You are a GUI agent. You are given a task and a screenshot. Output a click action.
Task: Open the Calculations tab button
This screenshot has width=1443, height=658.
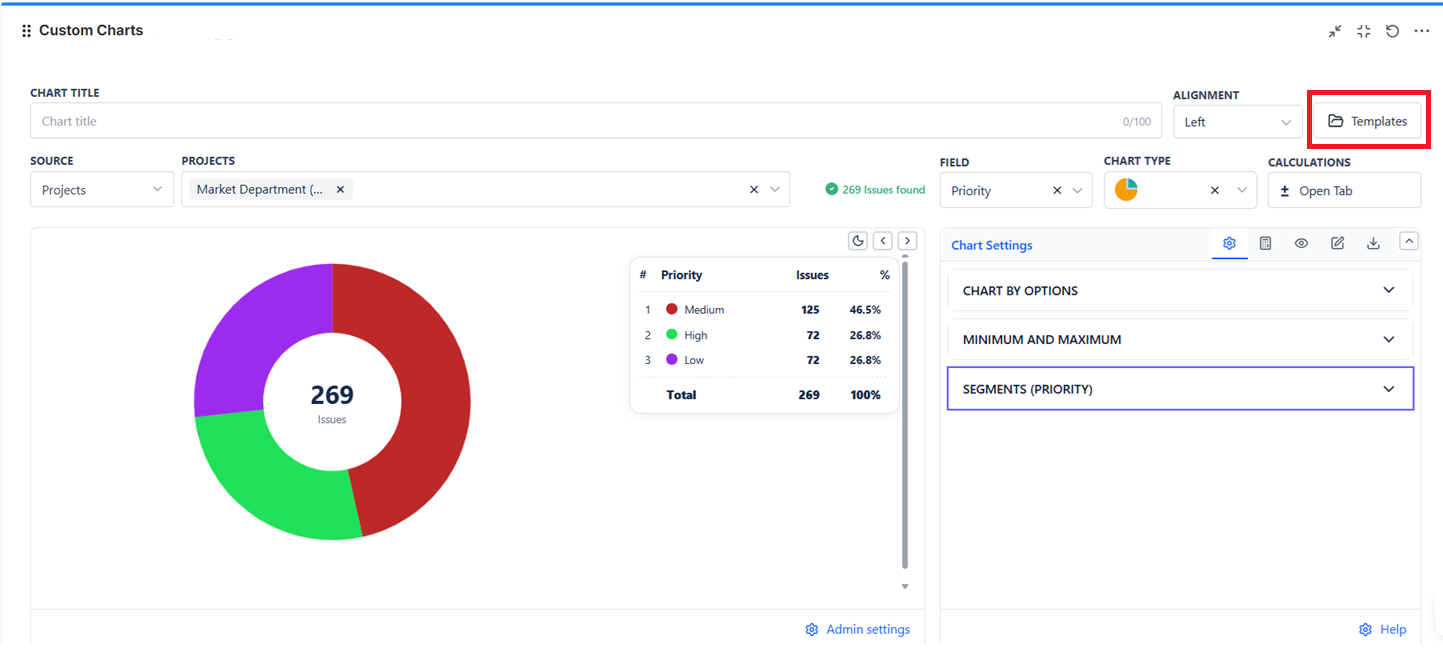pyautogui.click(x=1344, y=190)
